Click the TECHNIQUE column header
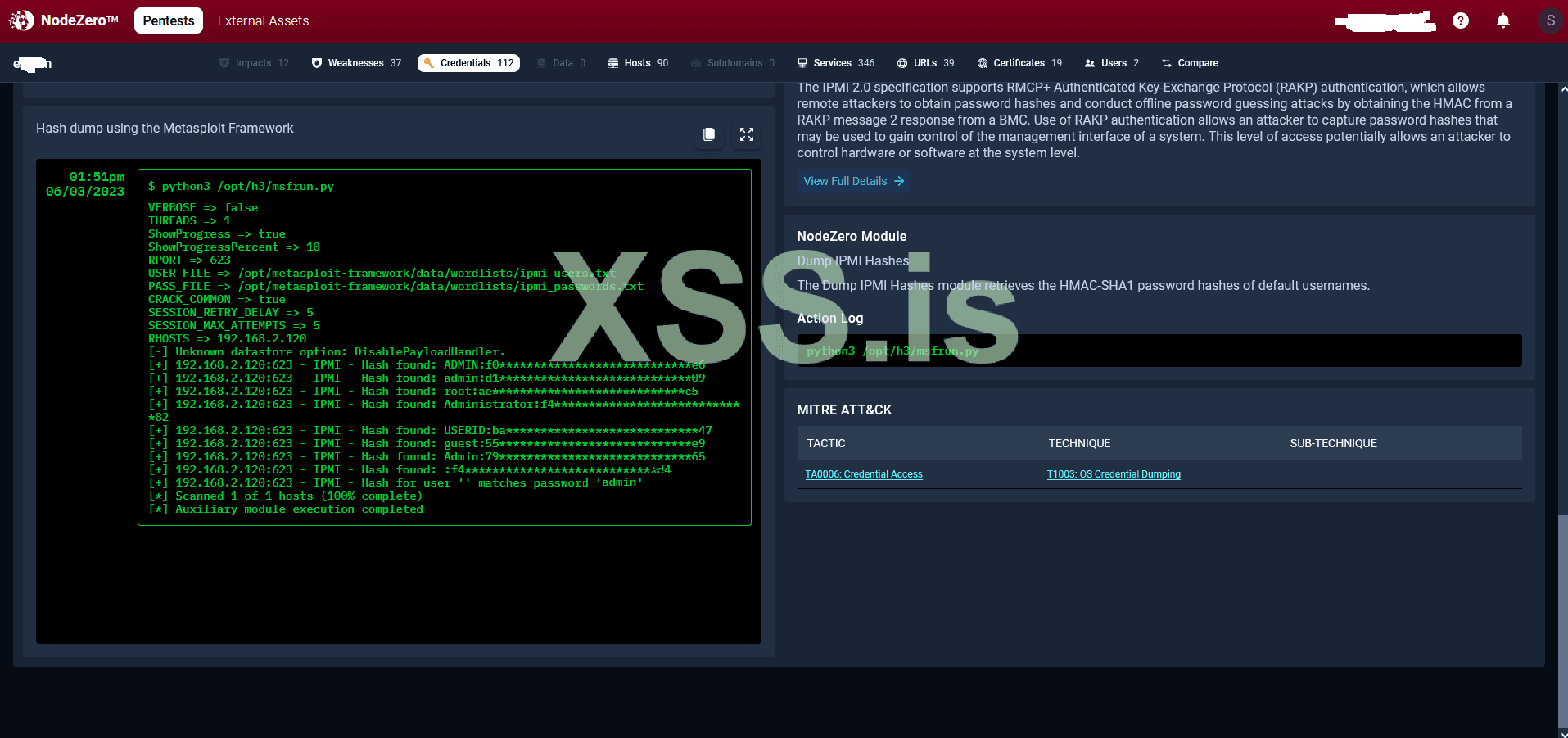1568x738 pixels. click(1079, 443)
